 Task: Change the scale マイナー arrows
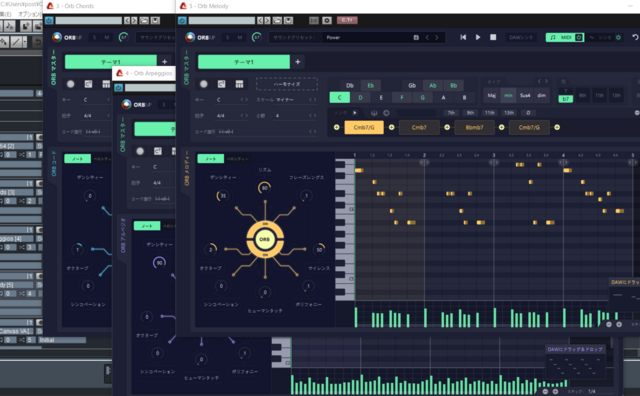(312, 100)
